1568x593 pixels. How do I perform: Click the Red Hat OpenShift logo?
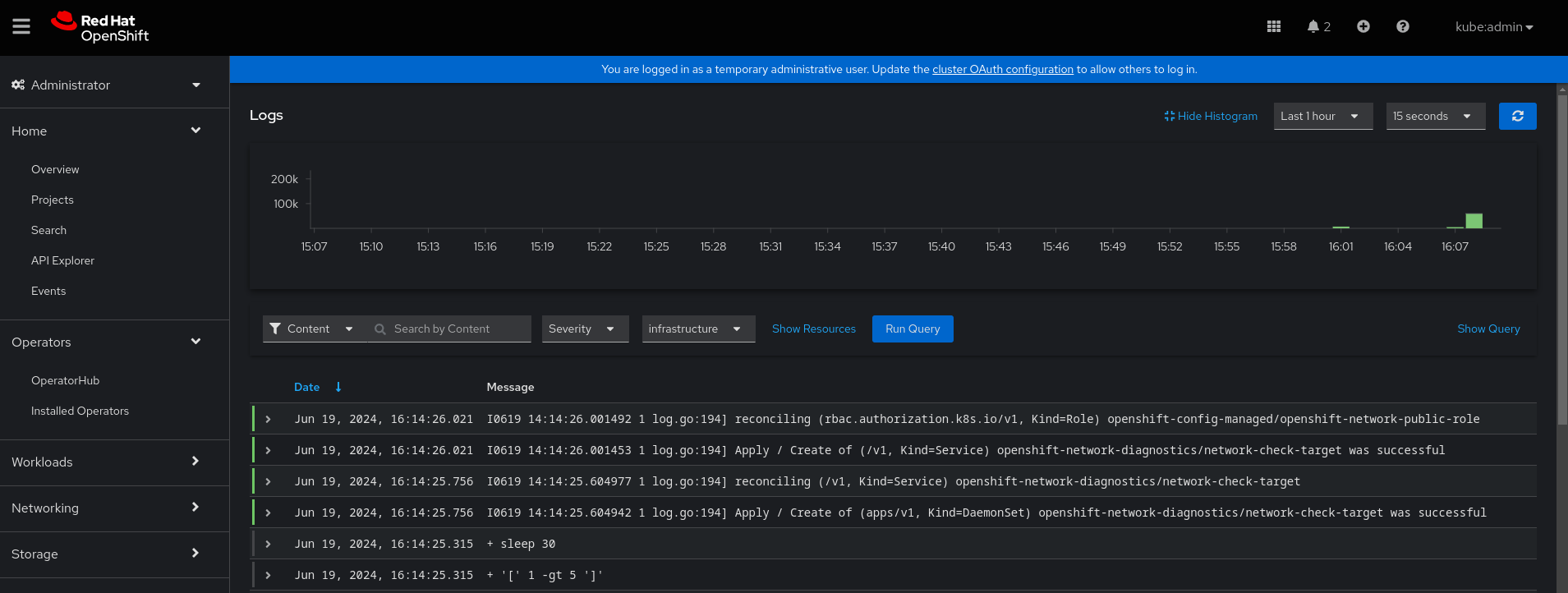click(100, 27)
